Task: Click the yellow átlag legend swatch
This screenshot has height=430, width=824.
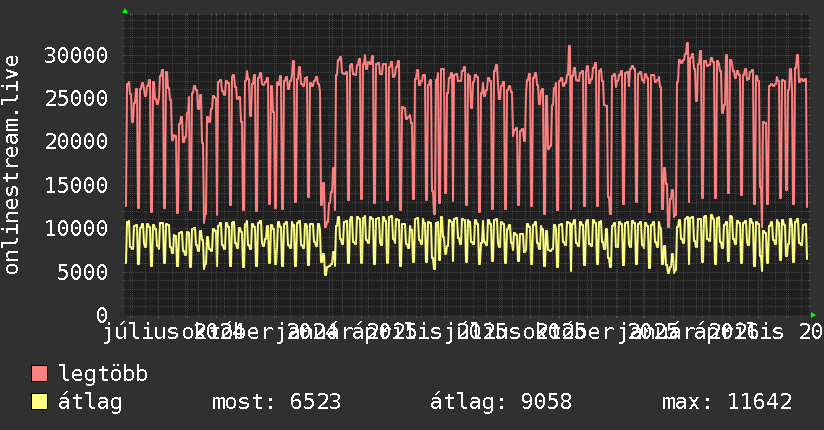Action: (39, 402)
